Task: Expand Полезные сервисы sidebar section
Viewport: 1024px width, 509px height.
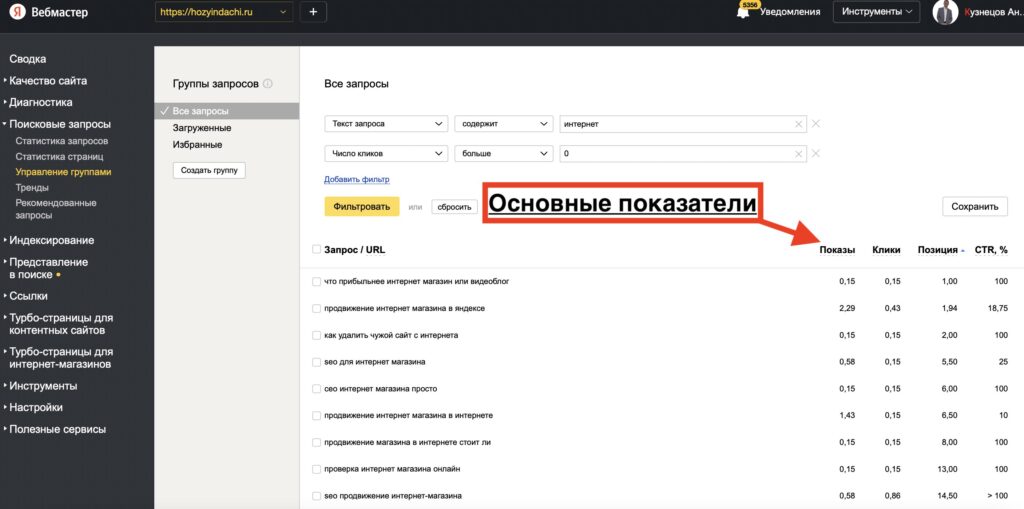Action: [x=57, y=430]
